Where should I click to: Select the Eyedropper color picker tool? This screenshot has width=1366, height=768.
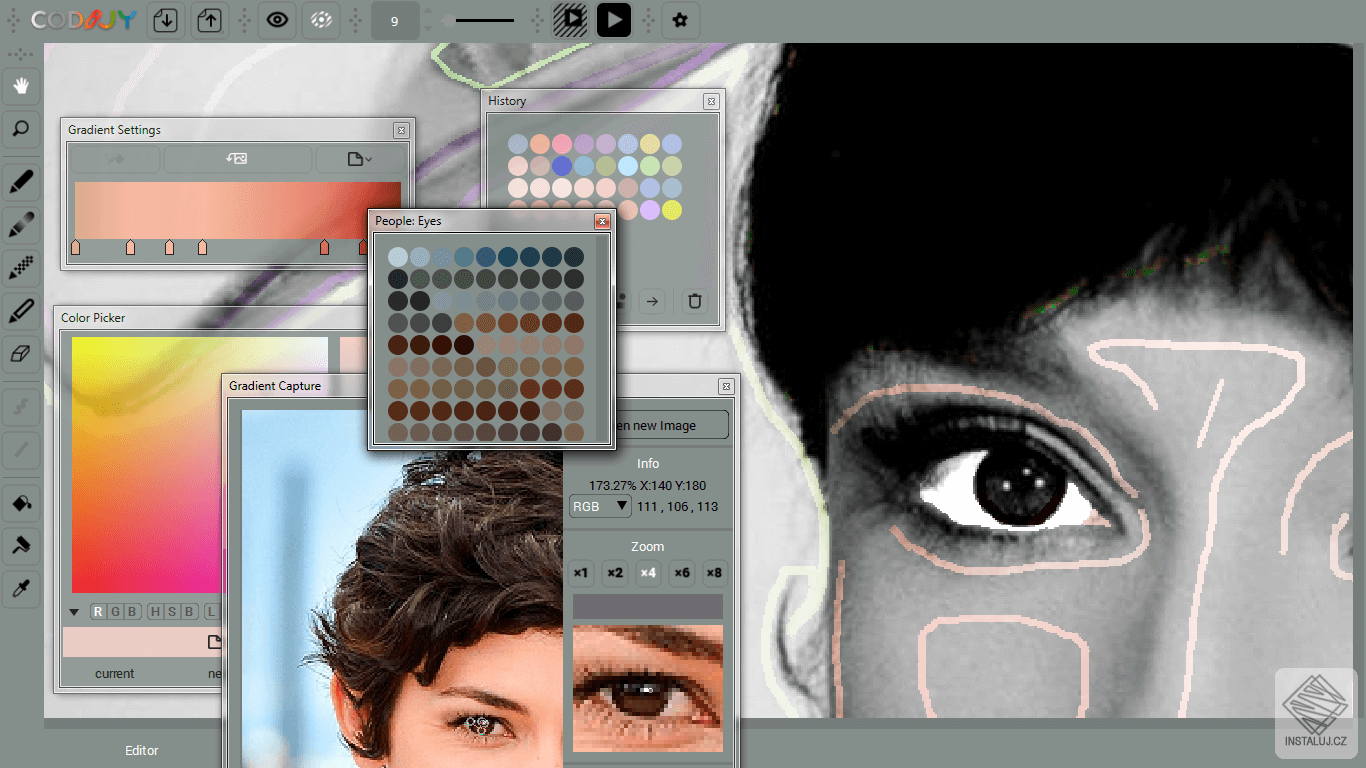21,589
